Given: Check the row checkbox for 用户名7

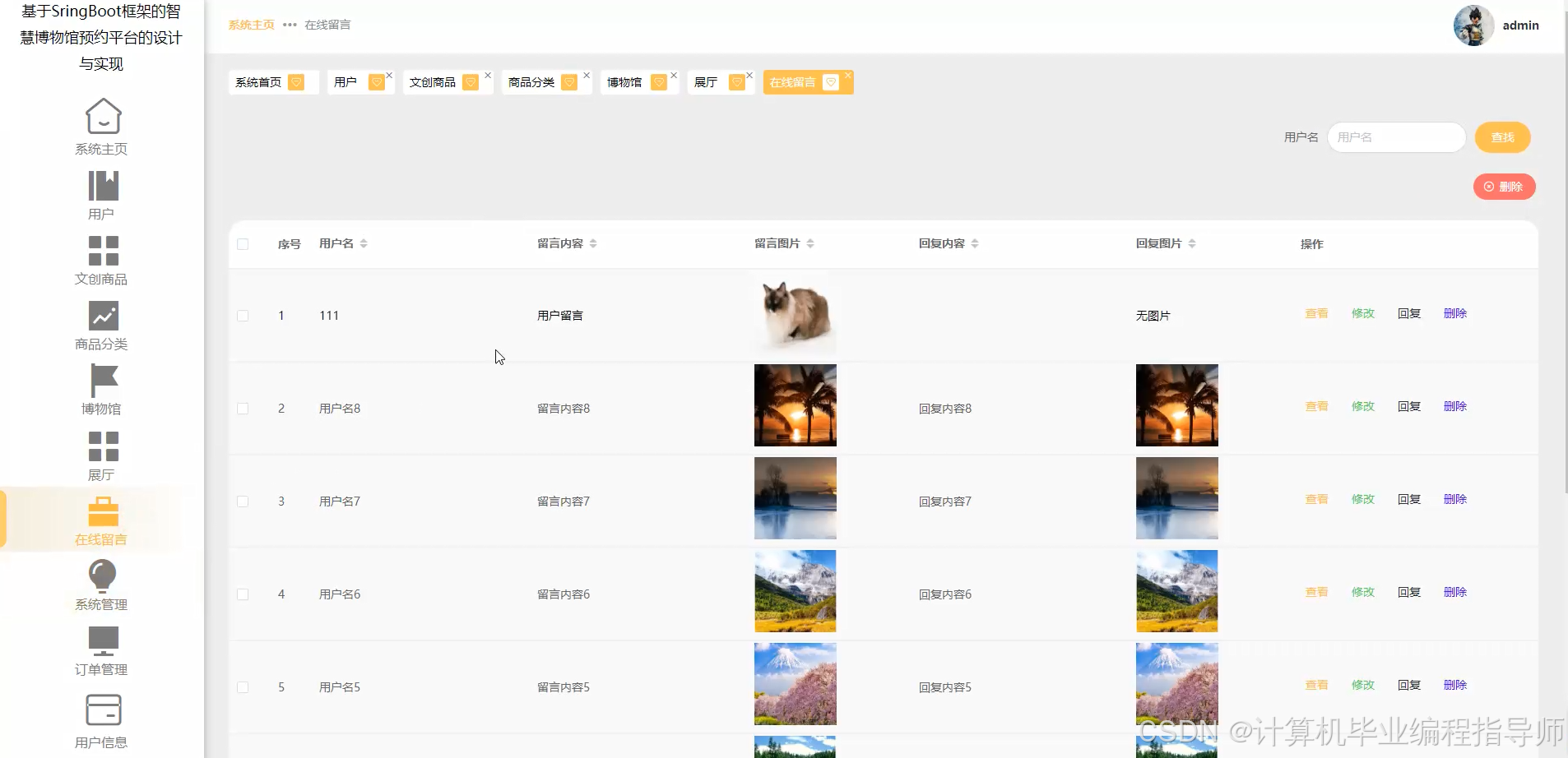Looking at the screenshot, I should (243, 501).
